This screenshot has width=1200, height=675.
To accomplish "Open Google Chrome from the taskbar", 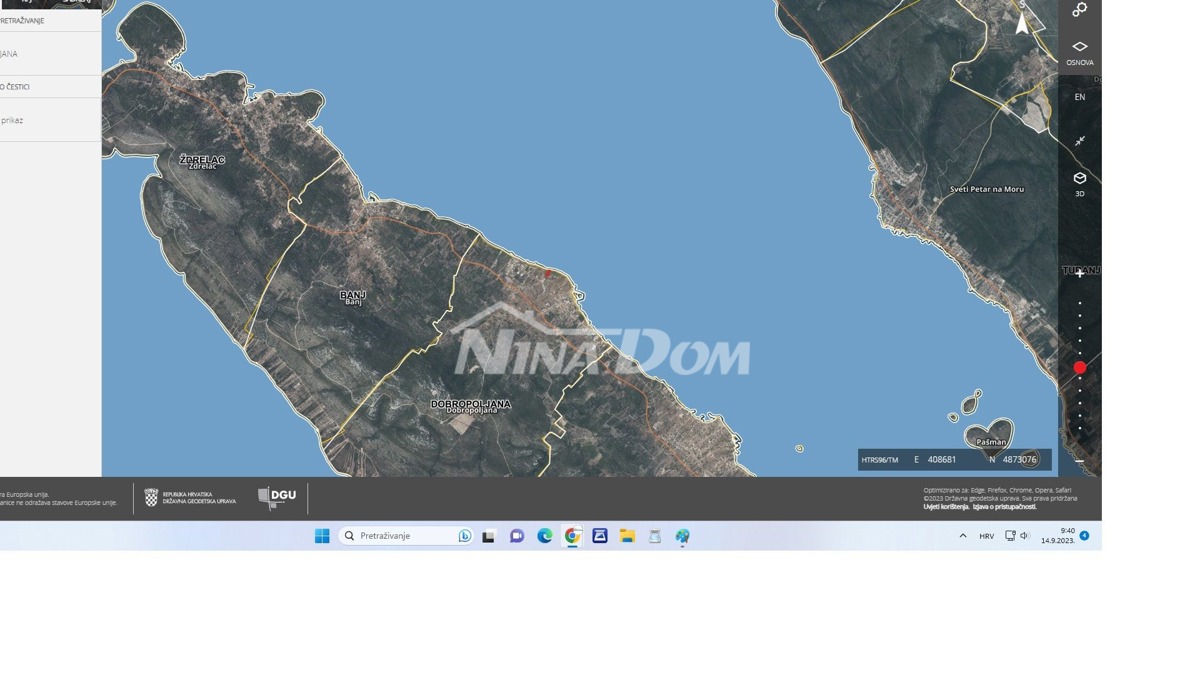I will [x=571, y=535].
